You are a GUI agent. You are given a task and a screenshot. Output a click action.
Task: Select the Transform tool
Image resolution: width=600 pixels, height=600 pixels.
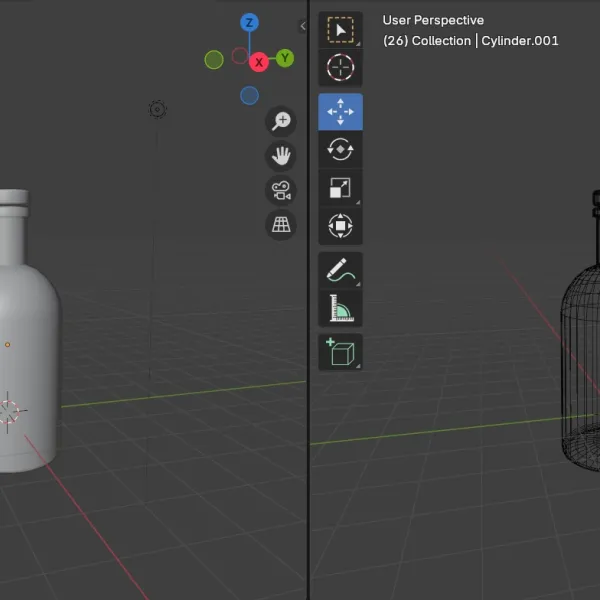click(340, 225)
